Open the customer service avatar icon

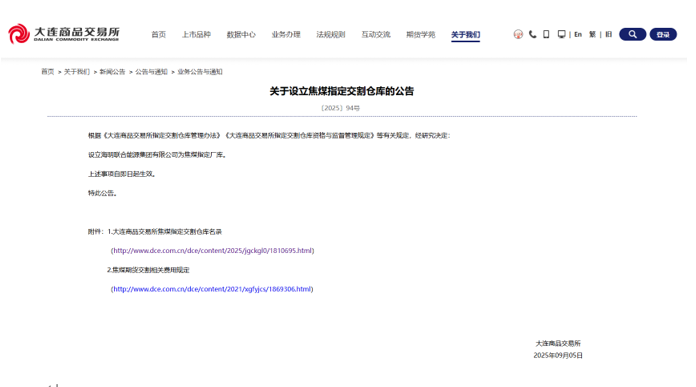[518, 34]
